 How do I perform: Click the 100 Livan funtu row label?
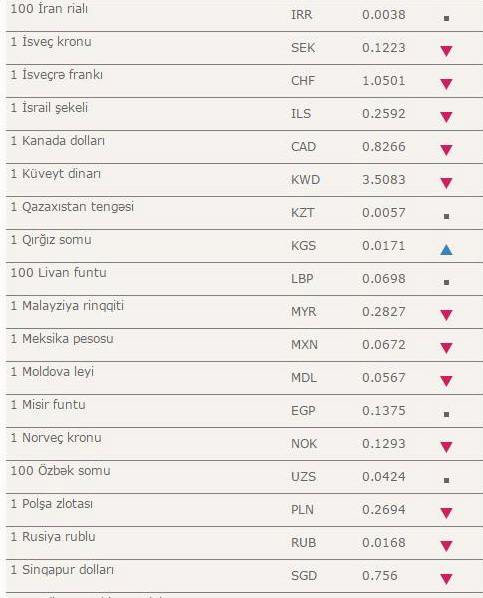(58, 273)
